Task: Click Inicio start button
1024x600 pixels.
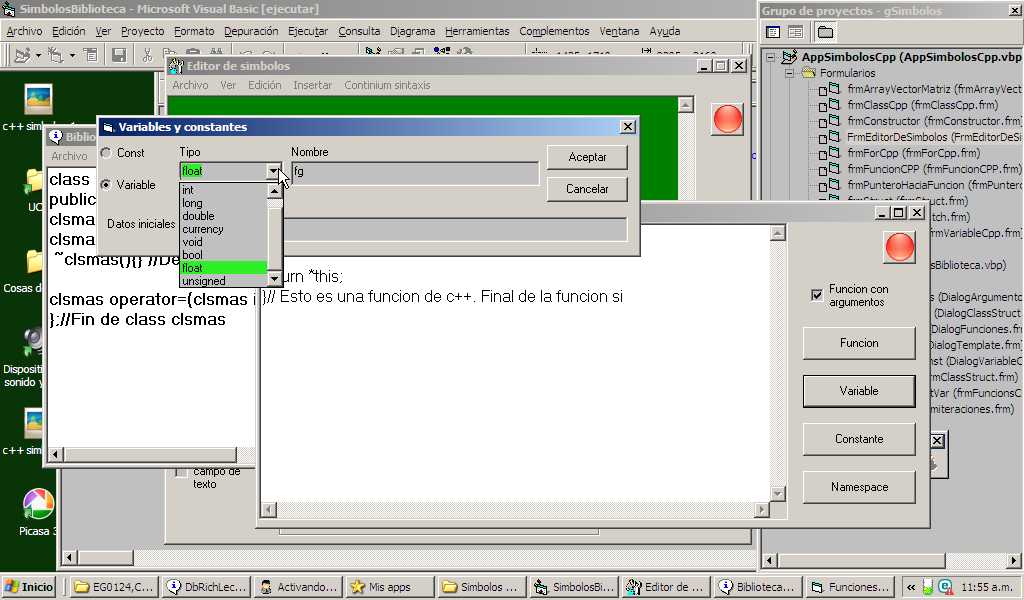Action: pos(29,587)
